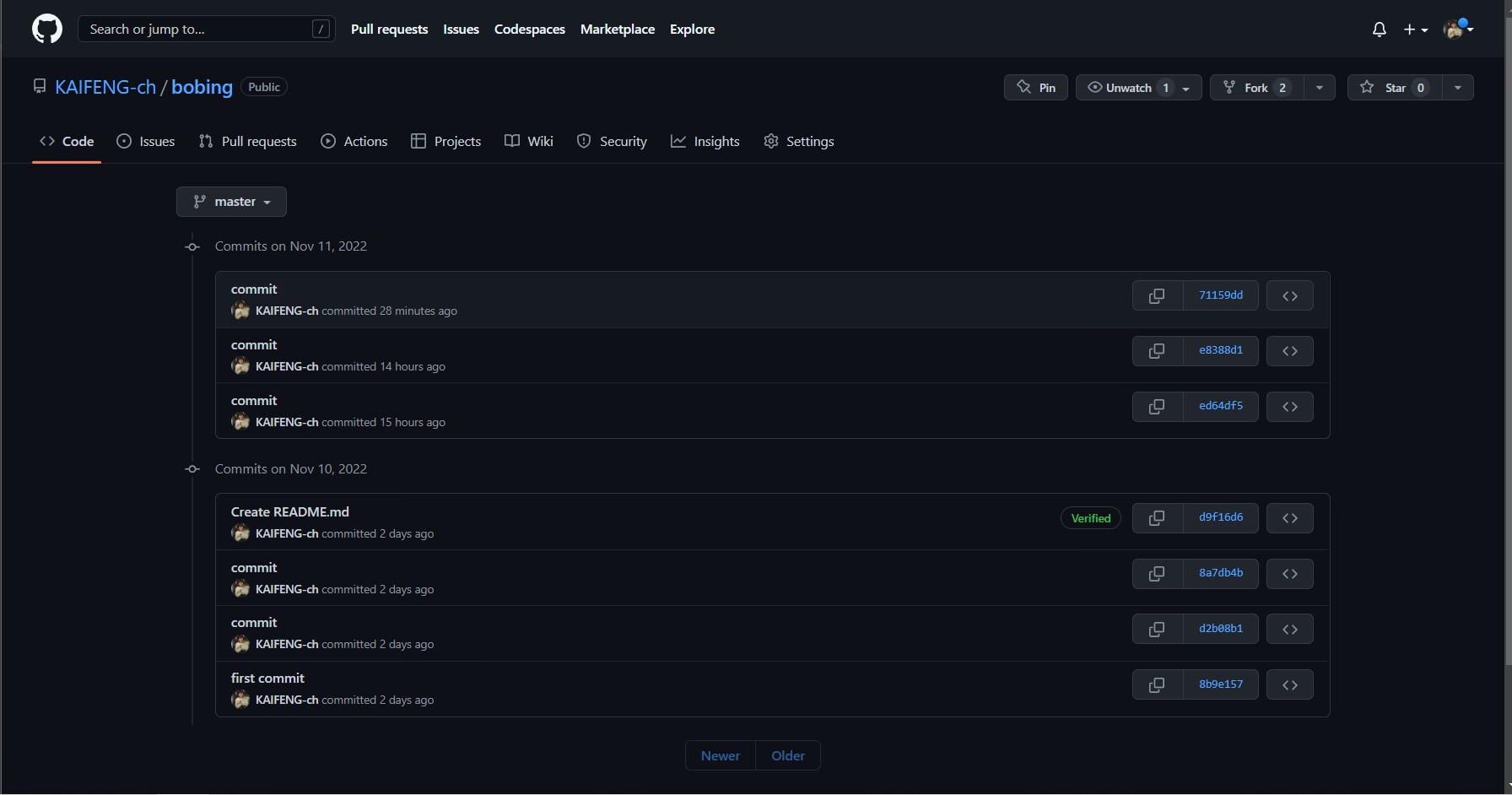Open the Create README.md commit title
This screenshot has width=1512, height=795.
[x=289, y=511]
